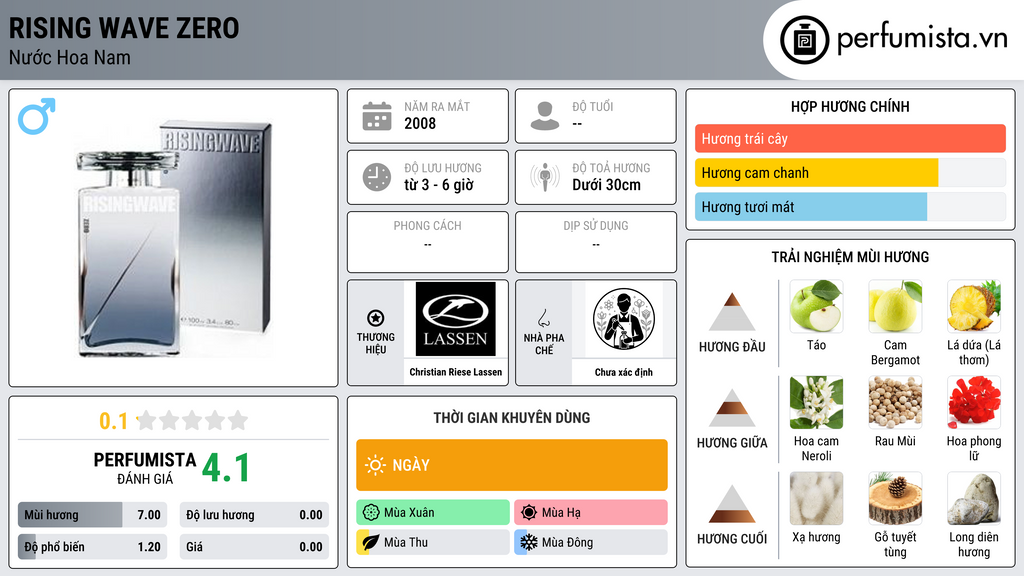
Task: Click the Hương đầu pyramid icon
Action: point(732,312)
